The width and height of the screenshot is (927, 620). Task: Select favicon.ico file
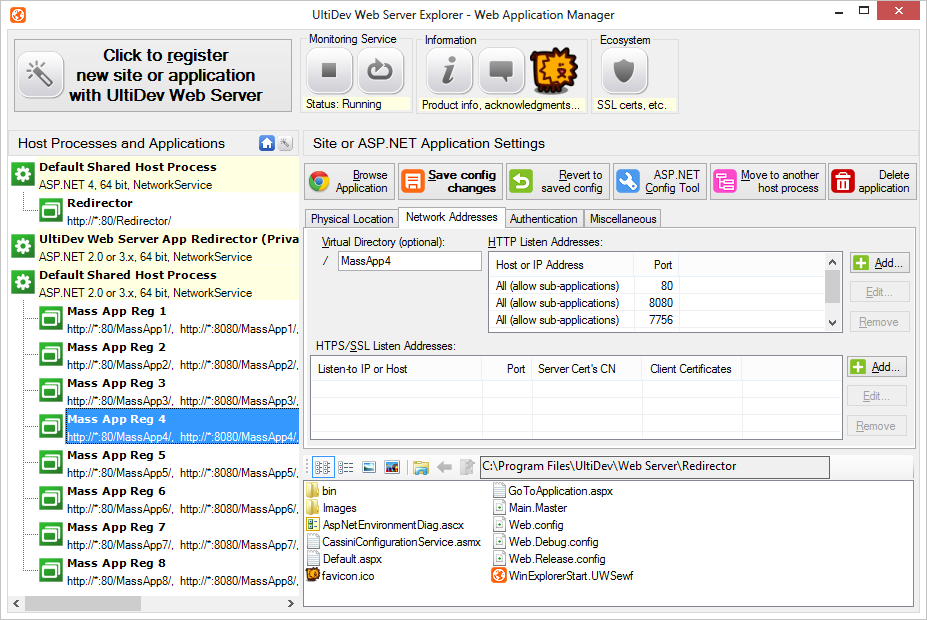click(x=341, y=576)
